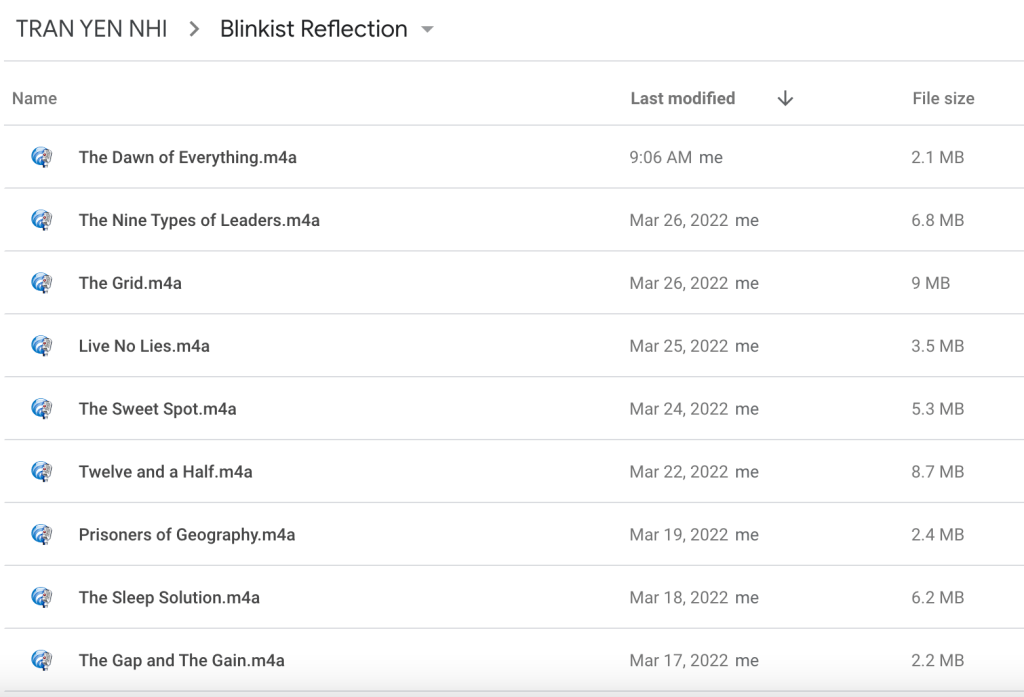This screenshot has width=1024, height=697.
Task: Select the icon next to The Grid.m4a
Action: click(x=41, y=283)
